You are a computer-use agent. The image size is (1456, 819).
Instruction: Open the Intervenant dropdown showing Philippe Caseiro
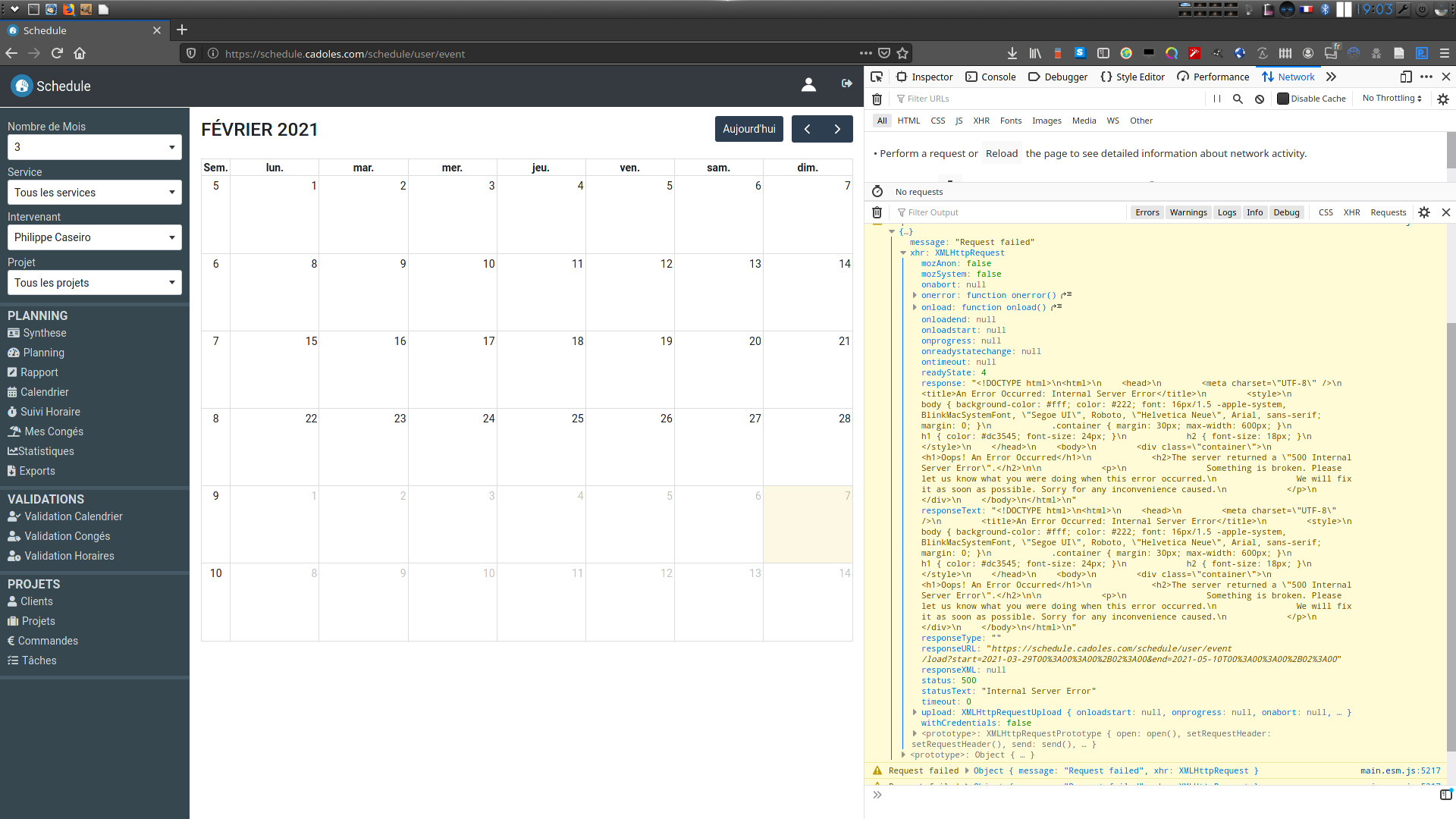[x=95, y=237]
